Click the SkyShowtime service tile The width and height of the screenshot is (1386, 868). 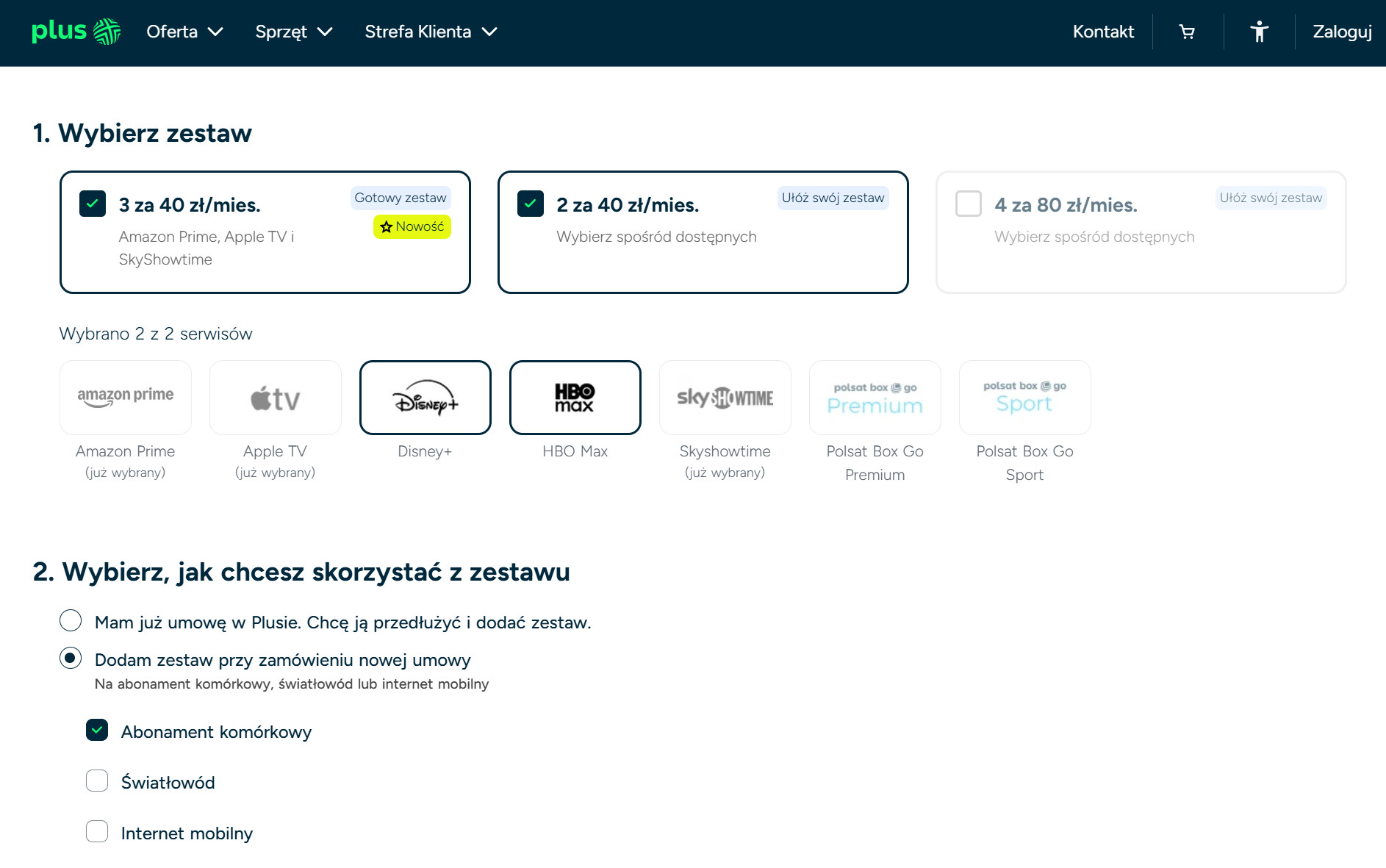pos(725,398)
